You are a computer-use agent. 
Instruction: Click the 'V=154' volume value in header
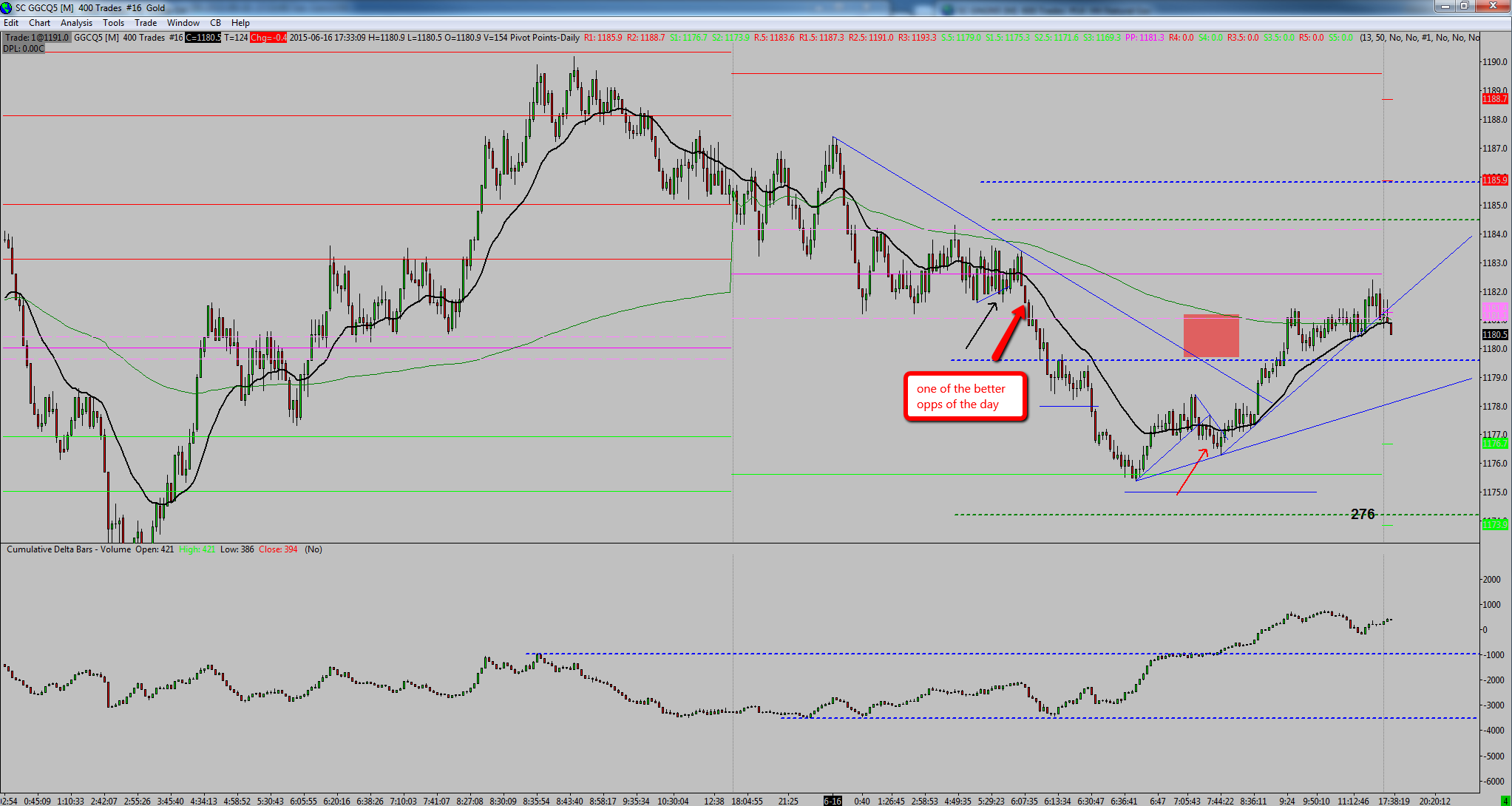coord(495,38)
